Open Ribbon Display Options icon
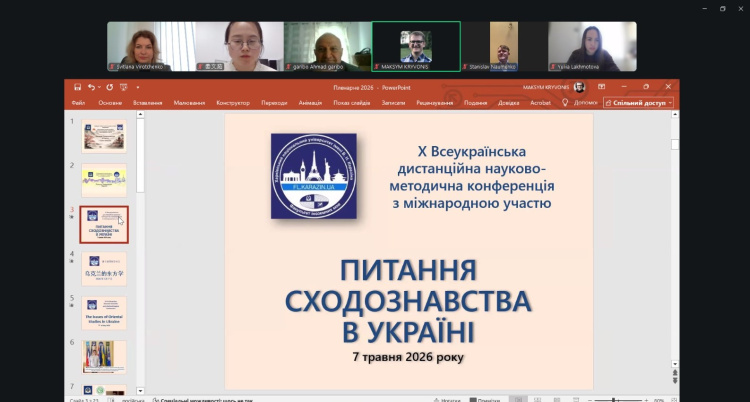This screenshot has height=402, width=750. click(x=601, y=87)
